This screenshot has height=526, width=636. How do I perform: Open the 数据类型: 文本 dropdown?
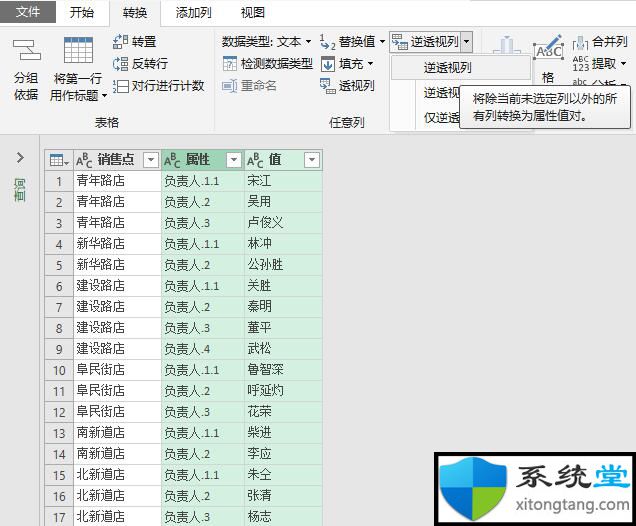pyautogui.click(x=266, y=41)
